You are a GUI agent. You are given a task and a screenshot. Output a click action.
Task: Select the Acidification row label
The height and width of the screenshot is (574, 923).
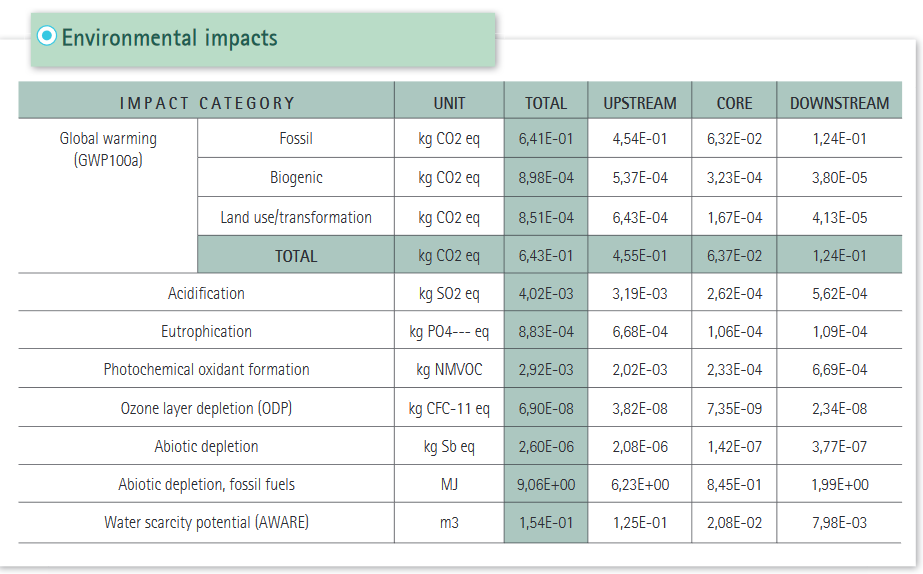coord(206,293)
